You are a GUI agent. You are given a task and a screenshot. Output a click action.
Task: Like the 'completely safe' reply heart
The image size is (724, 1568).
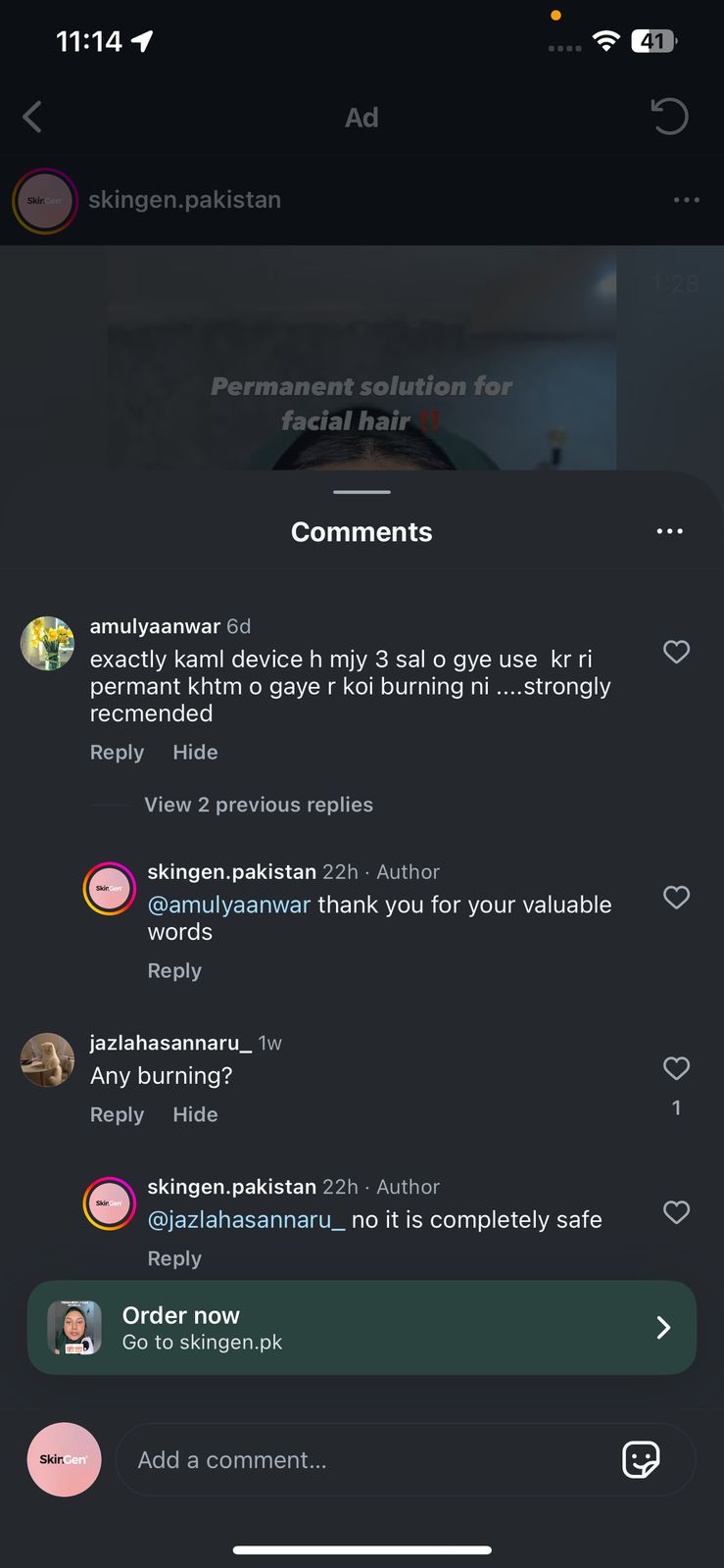click(x=676, y=1212)
